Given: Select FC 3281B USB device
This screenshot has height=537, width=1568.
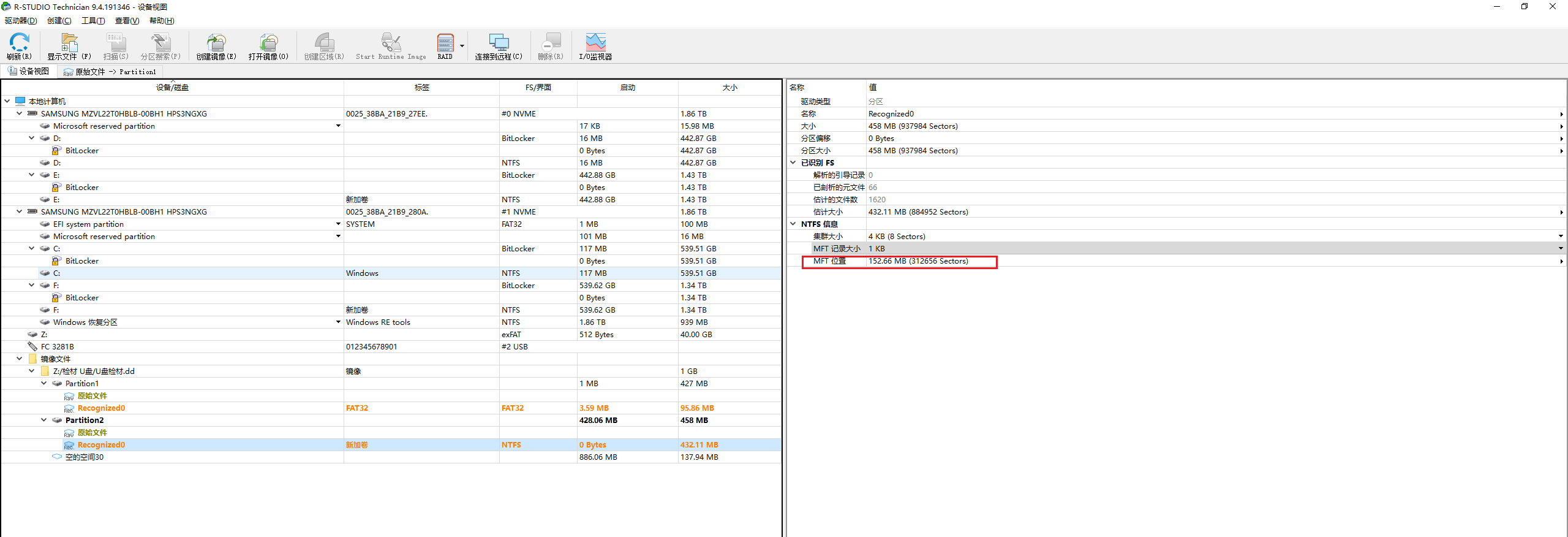Looking at the screenshot, I should 391,346.
